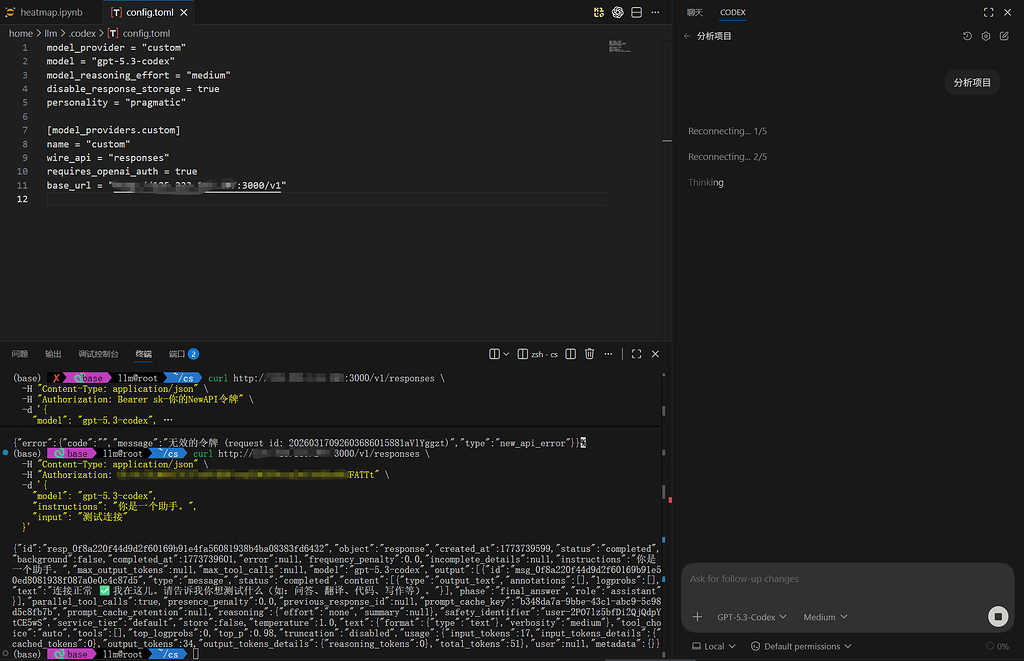
Task: Open the Codex OpenAI logo icon
Action: (x=618, y=12)
